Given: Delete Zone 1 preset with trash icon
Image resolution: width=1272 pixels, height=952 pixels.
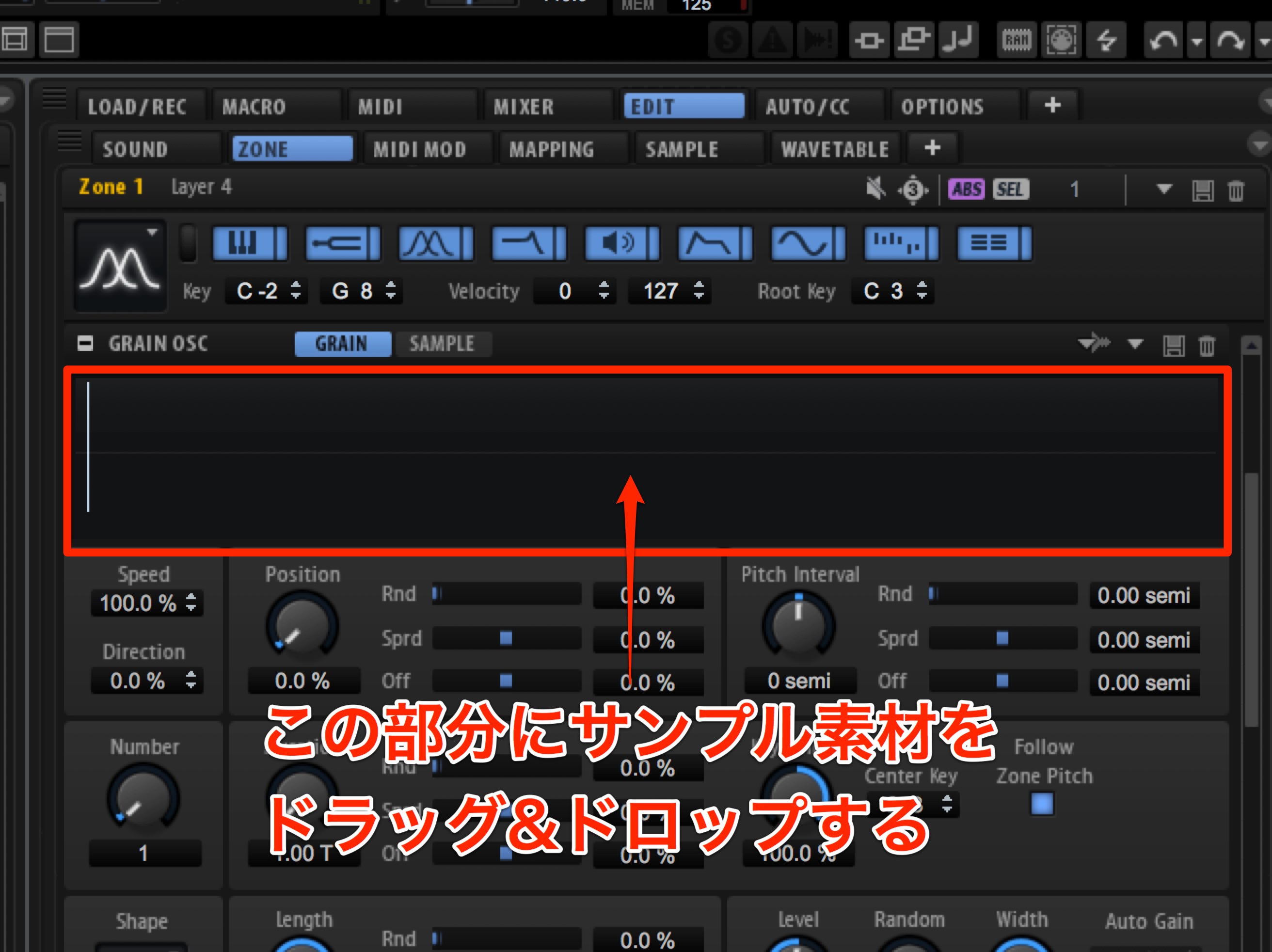Looking at the screenshot, I should (x=1236, y=190).
